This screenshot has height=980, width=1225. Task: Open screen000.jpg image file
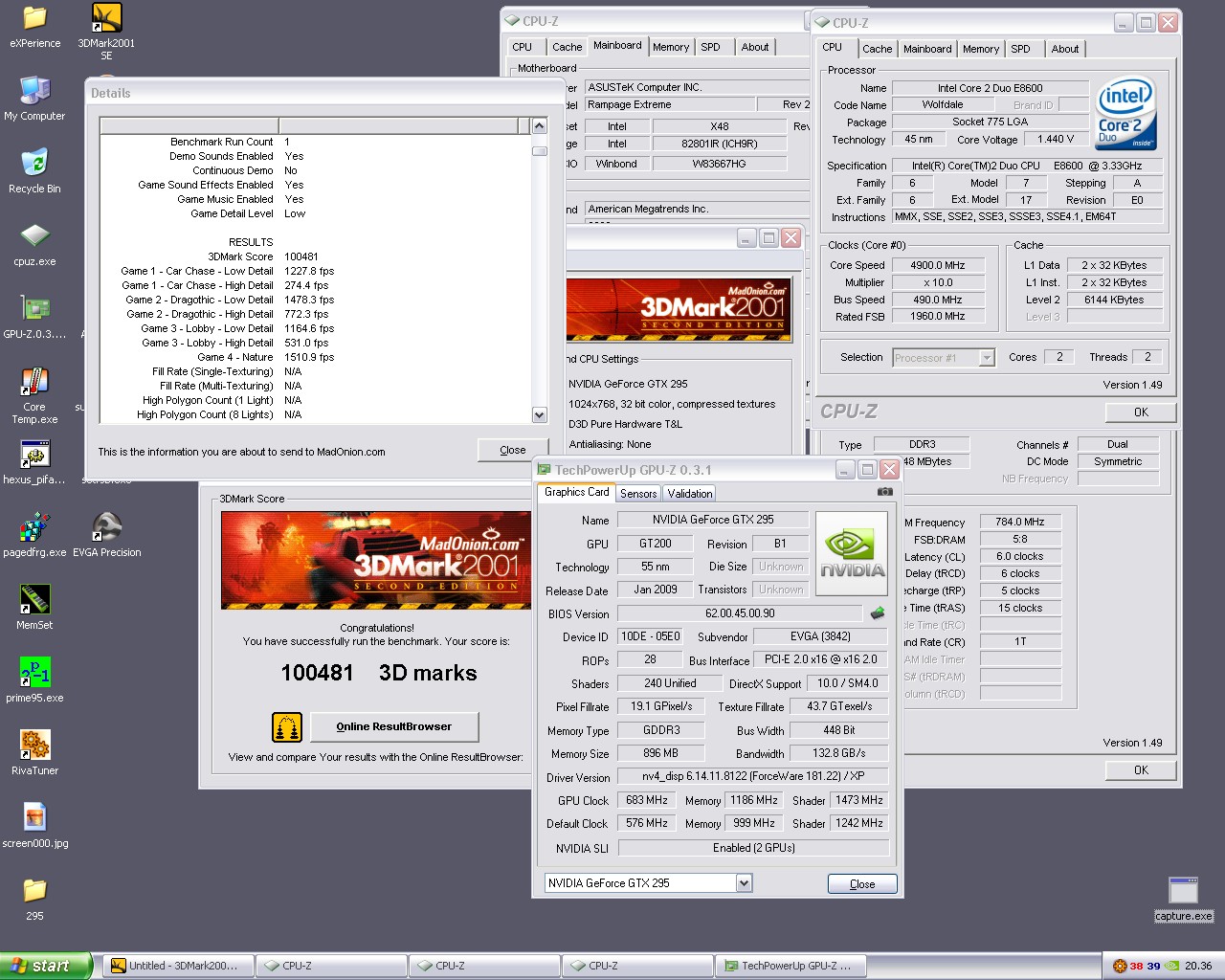[34, 826]
